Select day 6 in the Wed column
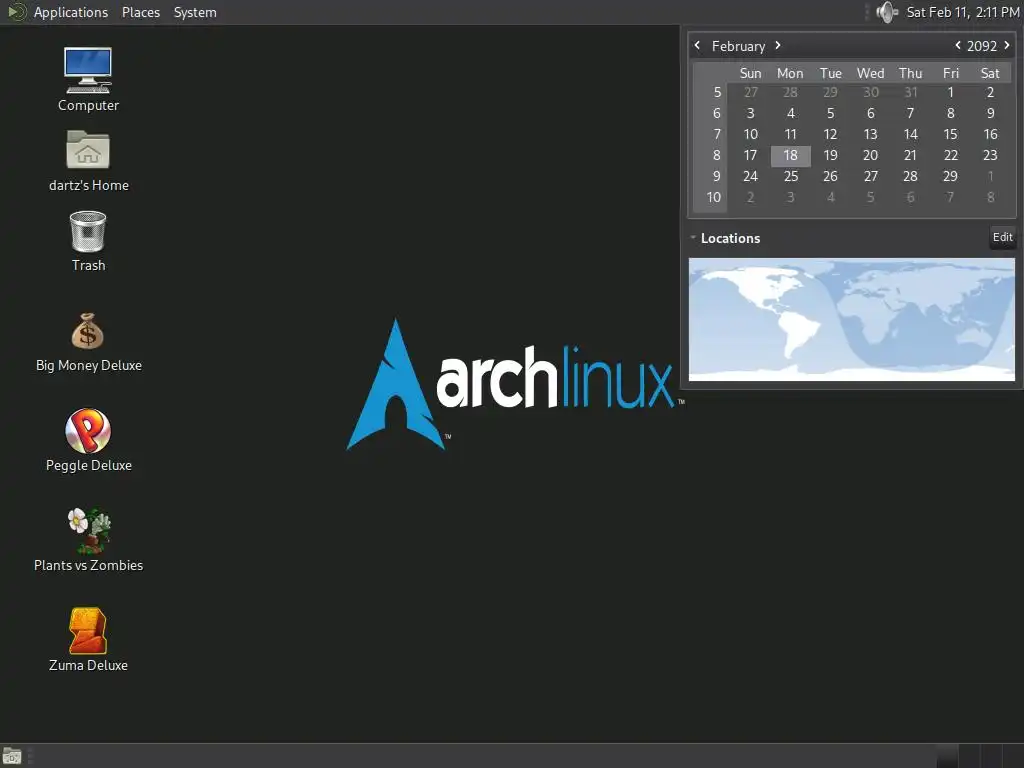 870,114
